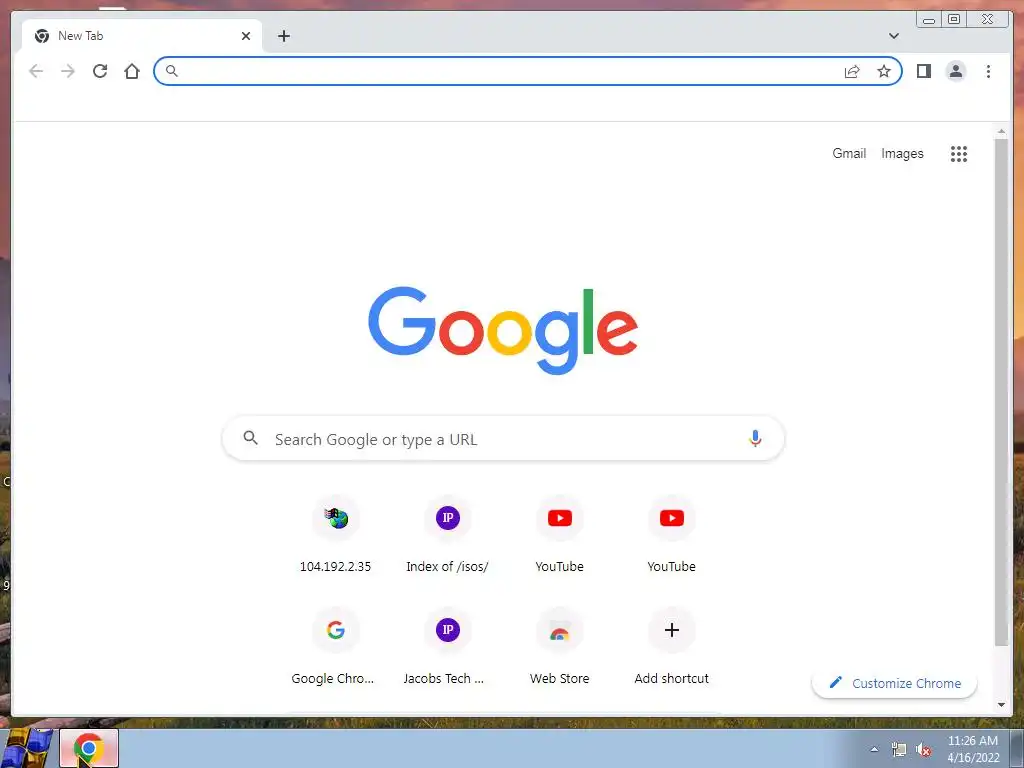Open the 104.192.2.35 shortcut

(x=336, y=536)
